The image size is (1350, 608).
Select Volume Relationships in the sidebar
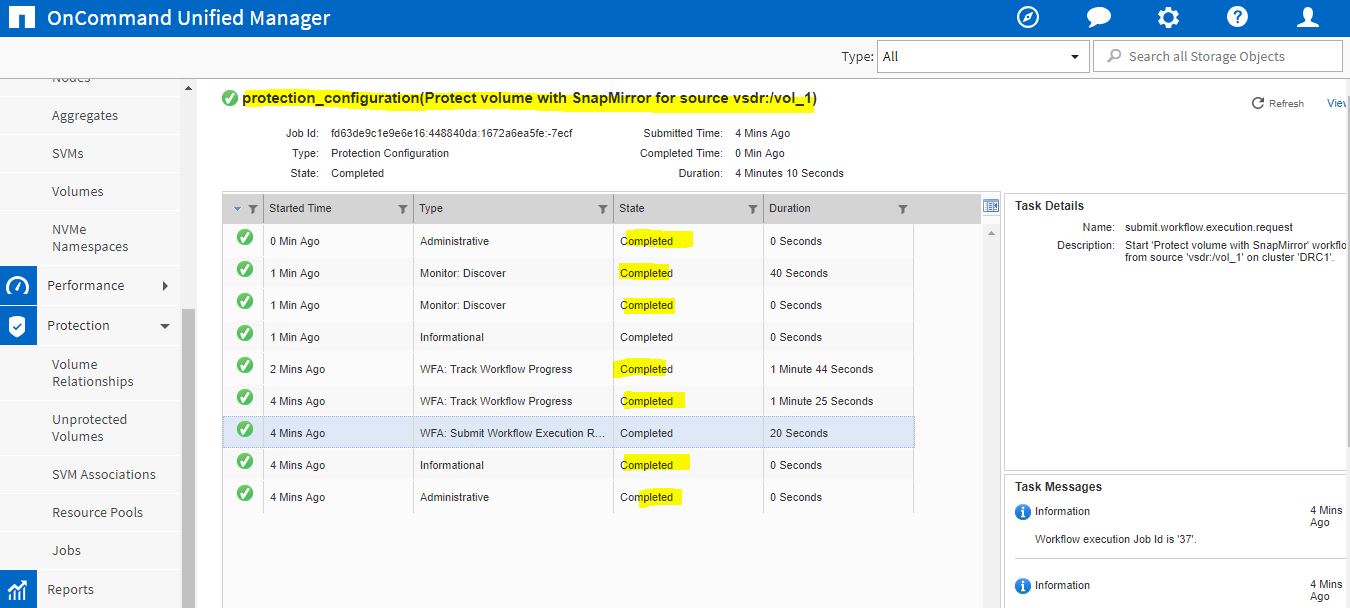[90, 372]
